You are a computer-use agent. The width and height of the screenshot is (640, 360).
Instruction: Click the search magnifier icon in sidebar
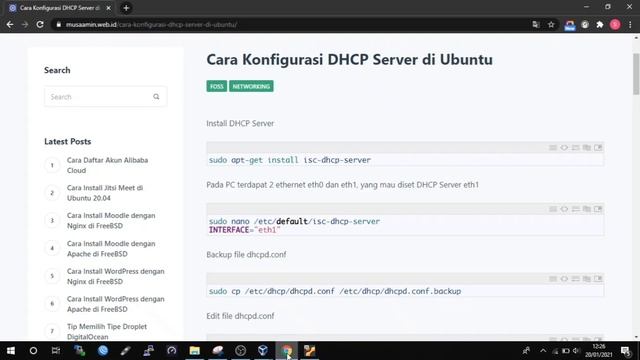156,97
